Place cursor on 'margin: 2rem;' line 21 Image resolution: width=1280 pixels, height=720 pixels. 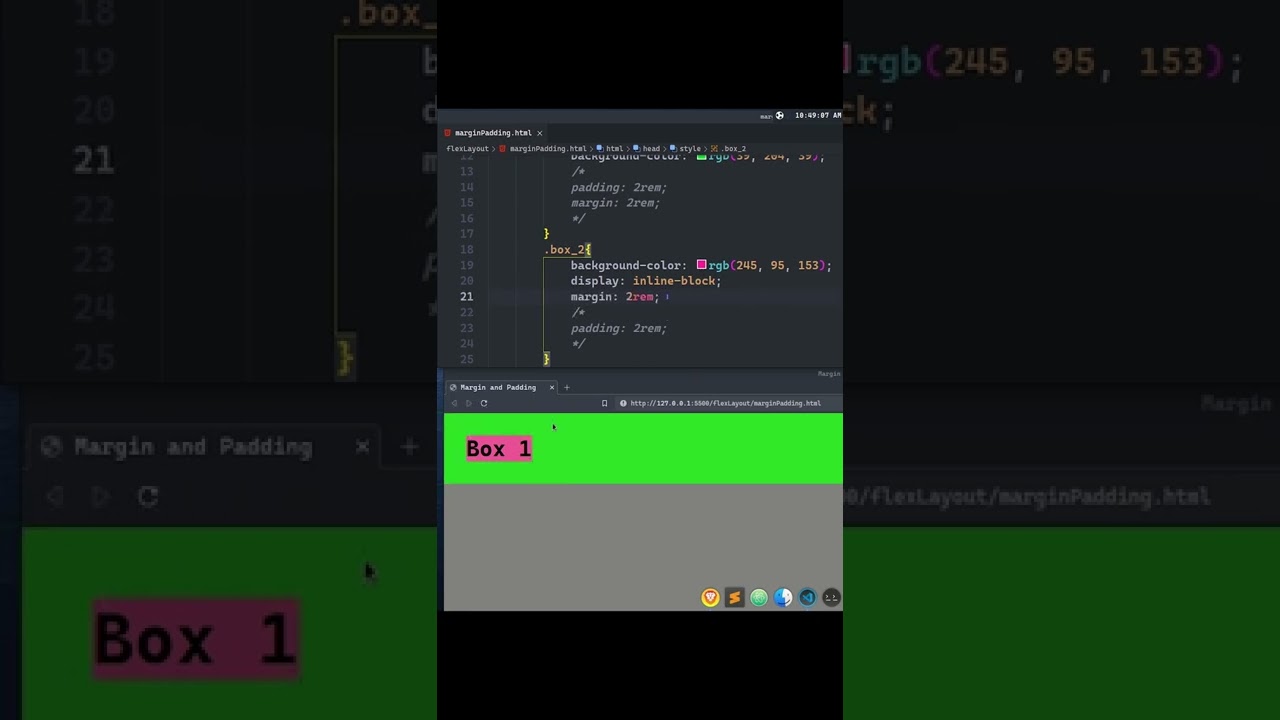pos(615,297)
